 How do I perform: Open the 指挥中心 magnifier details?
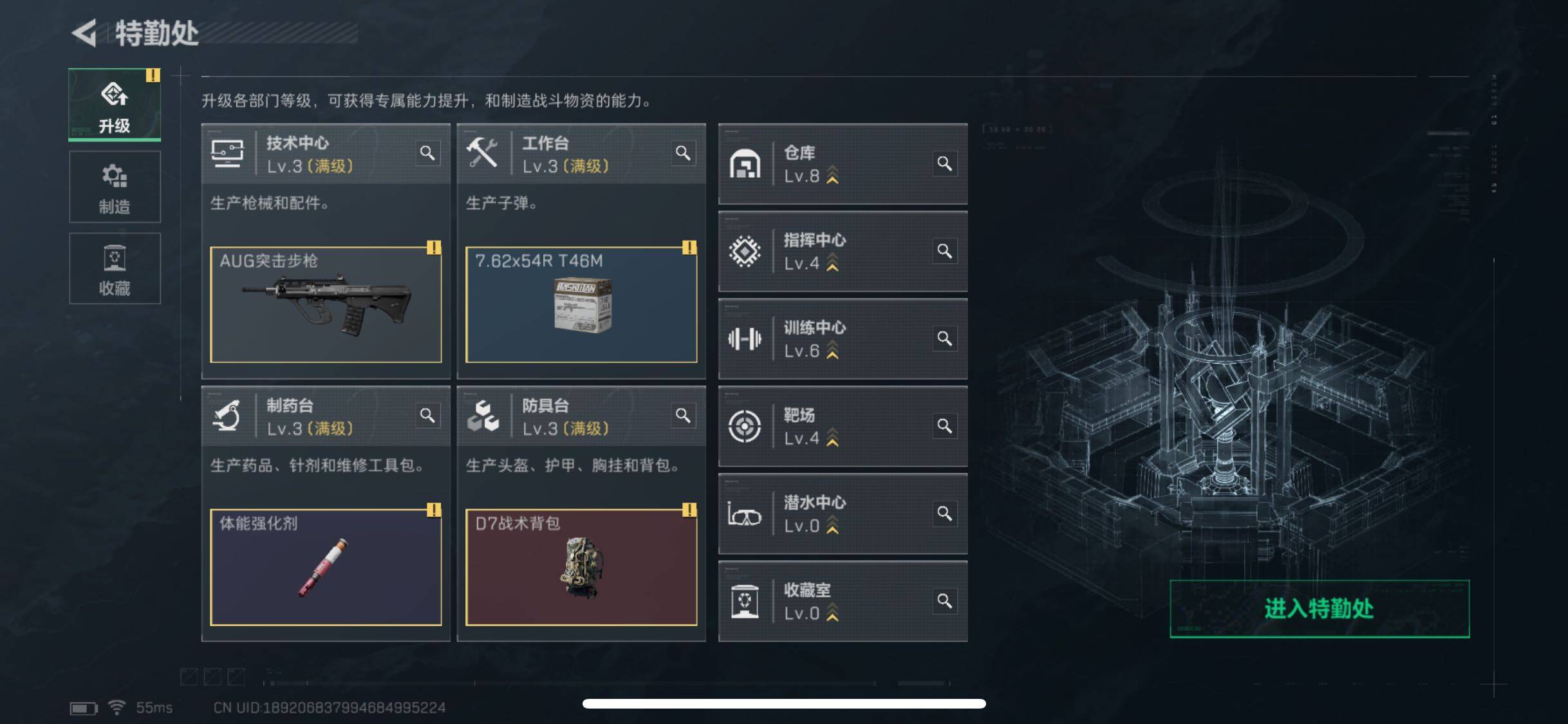coord(944,251)
